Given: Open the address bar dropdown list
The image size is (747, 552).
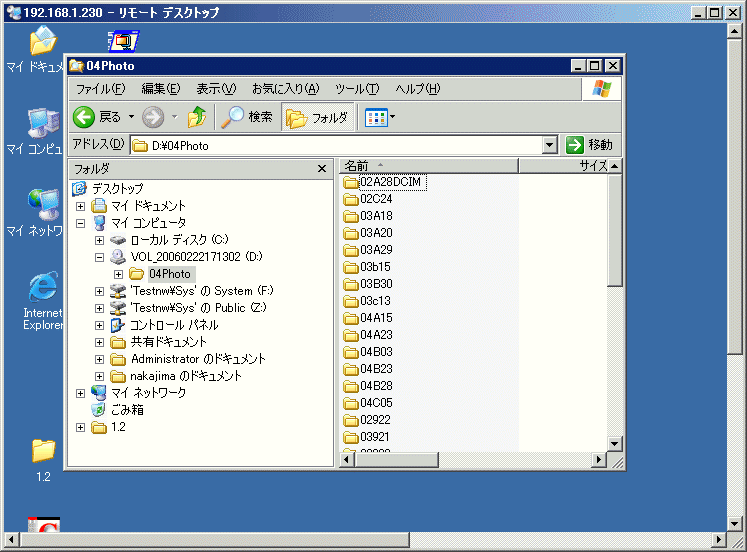Looking at the screenshot, I should (550, 145).
